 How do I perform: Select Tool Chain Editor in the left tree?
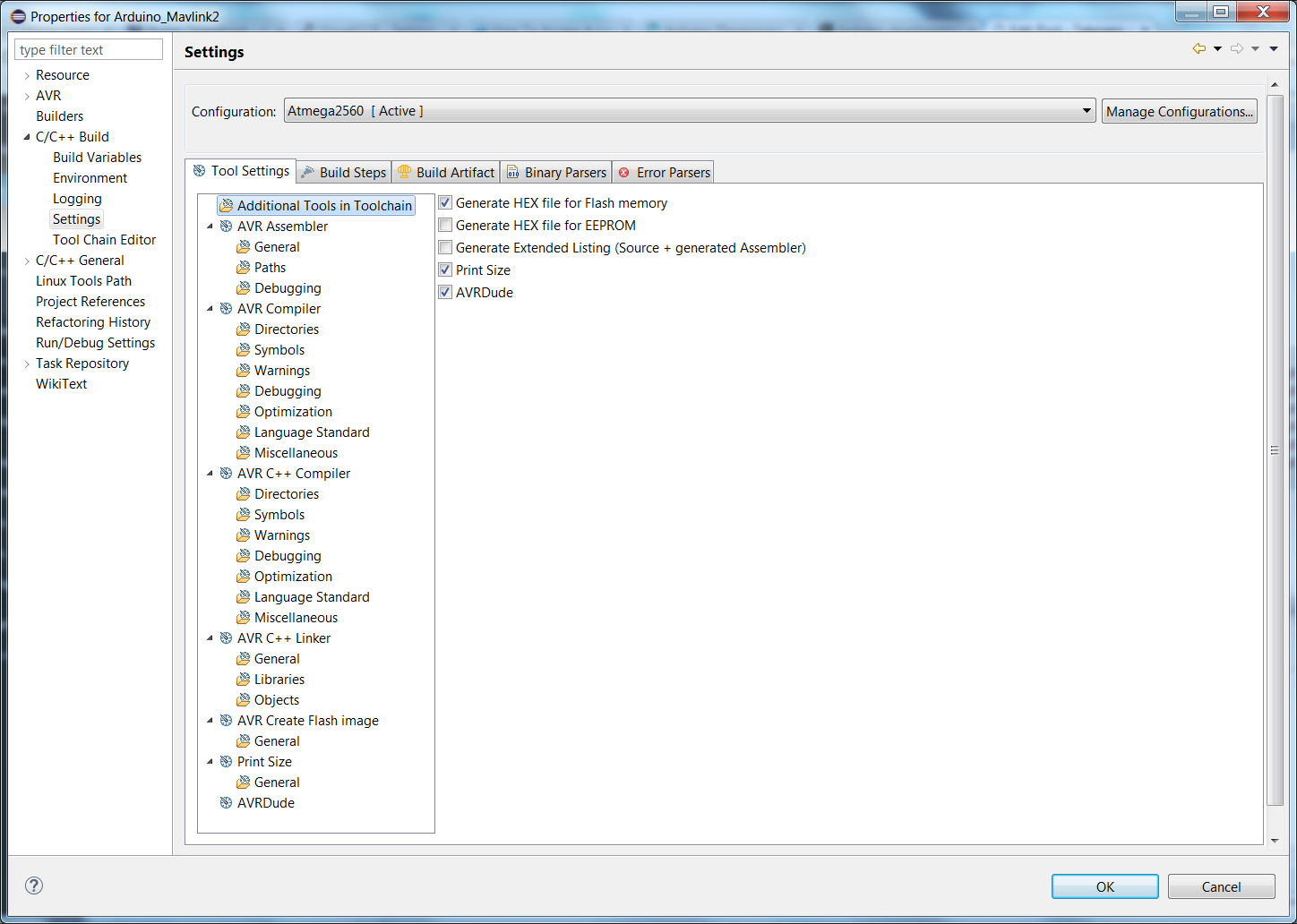[x=104, y=240]
